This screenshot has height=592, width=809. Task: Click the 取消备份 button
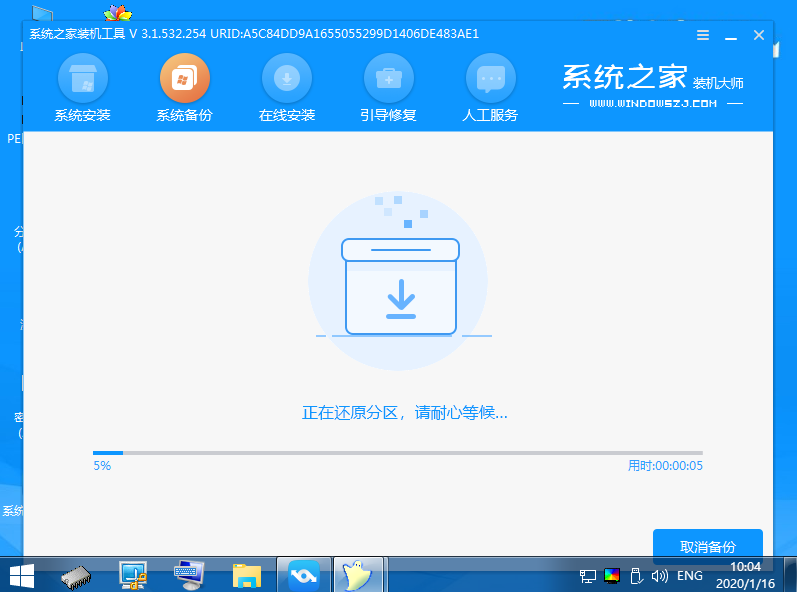(708, 547)
